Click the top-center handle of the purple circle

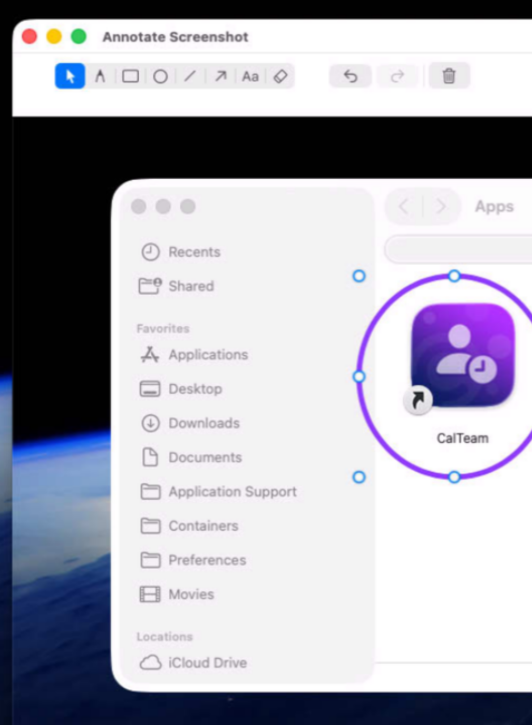[x=454, y=276]
